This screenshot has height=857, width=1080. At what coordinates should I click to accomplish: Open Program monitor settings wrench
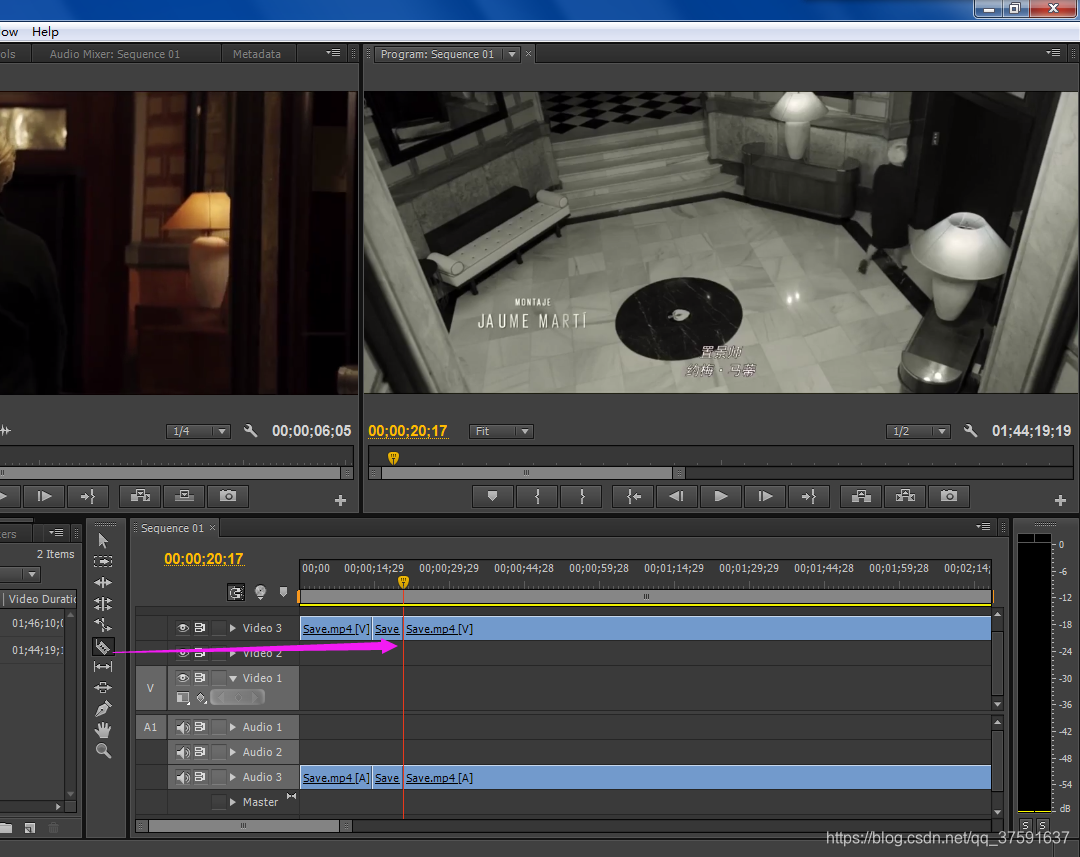pos(970,431)
